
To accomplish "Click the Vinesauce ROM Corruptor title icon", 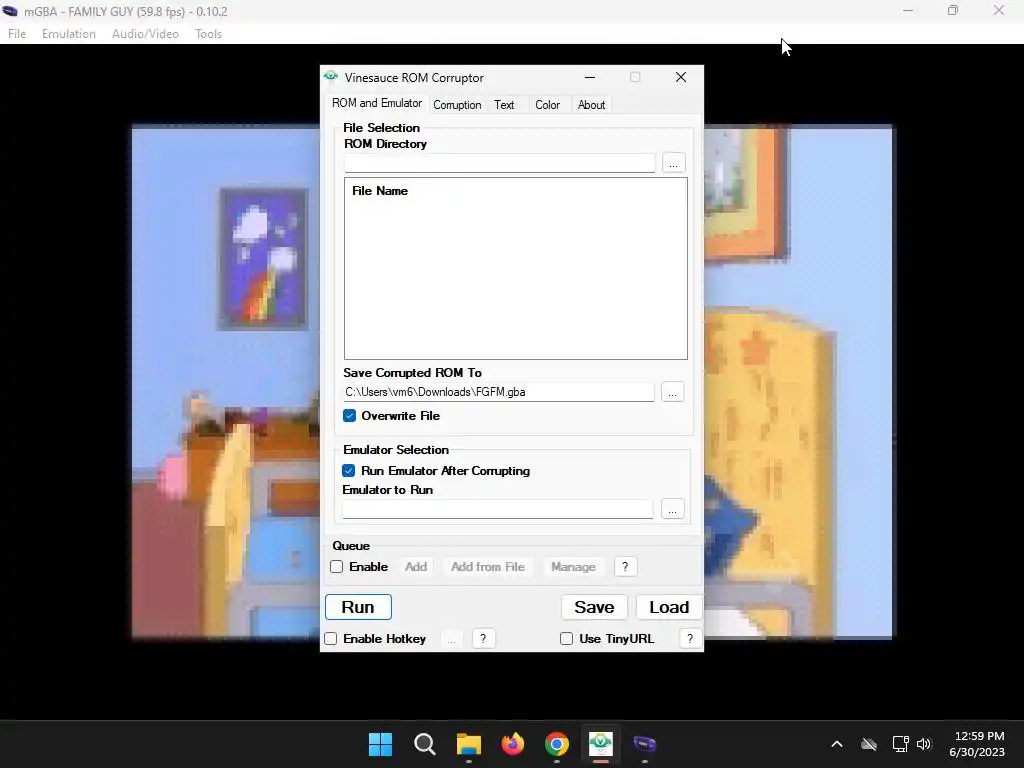I will click(331, 77).
